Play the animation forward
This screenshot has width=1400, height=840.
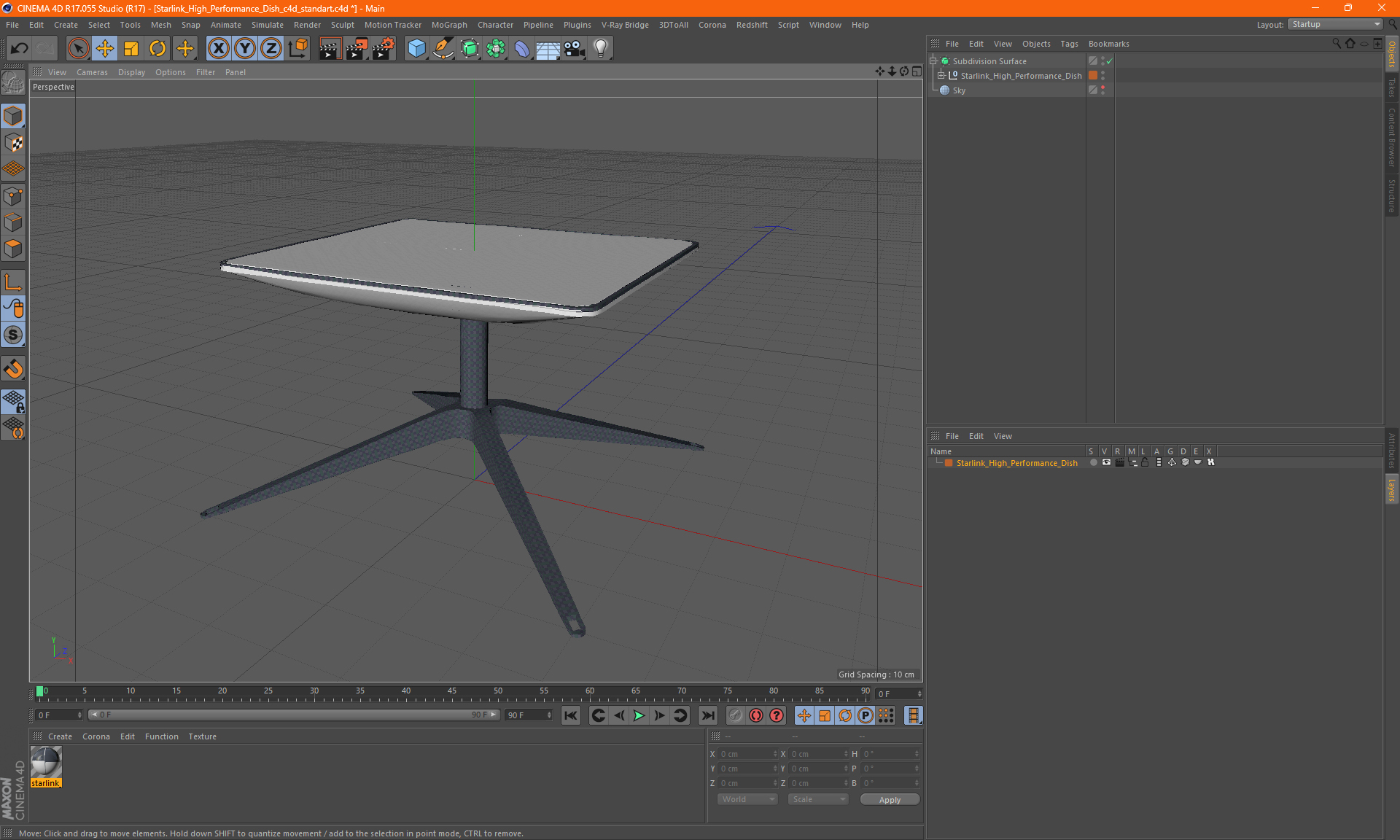click(x=639, y=715)
